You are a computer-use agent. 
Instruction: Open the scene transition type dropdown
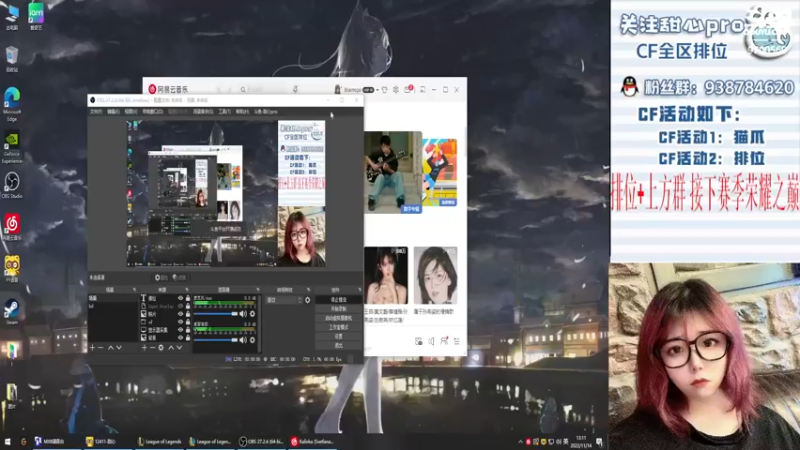tap(283, 300)
